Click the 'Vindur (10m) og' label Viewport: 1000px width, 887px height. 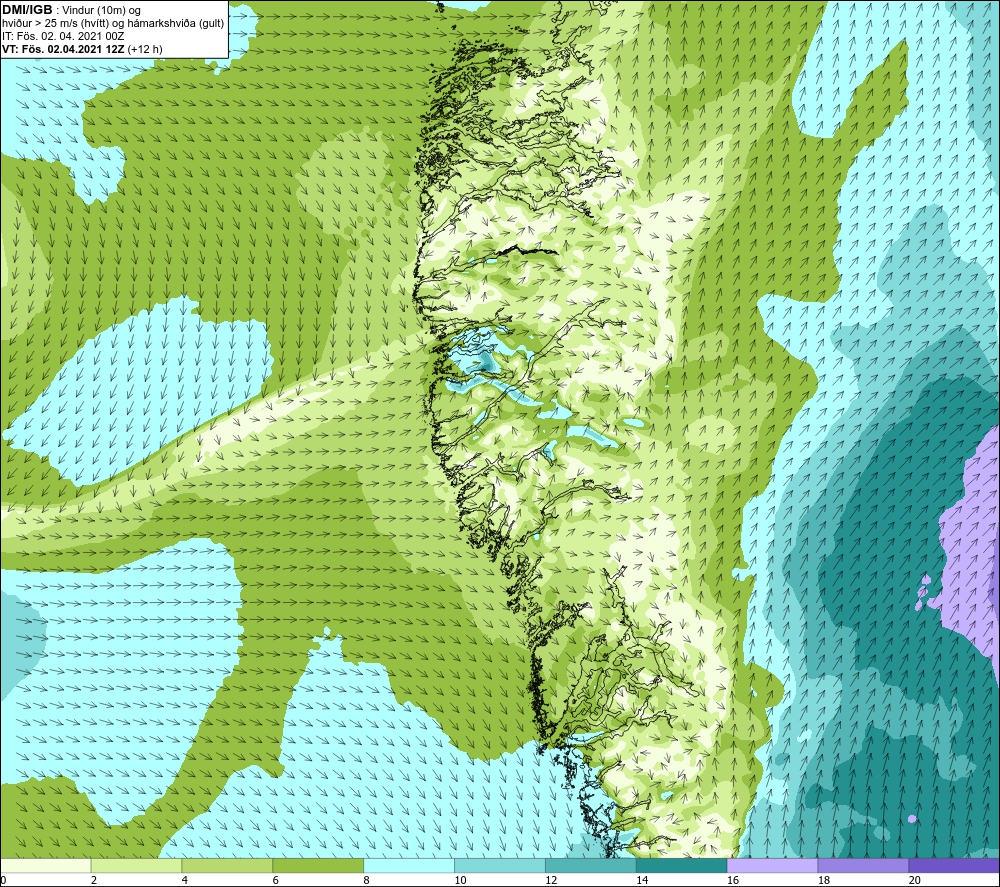click(101, 10)
